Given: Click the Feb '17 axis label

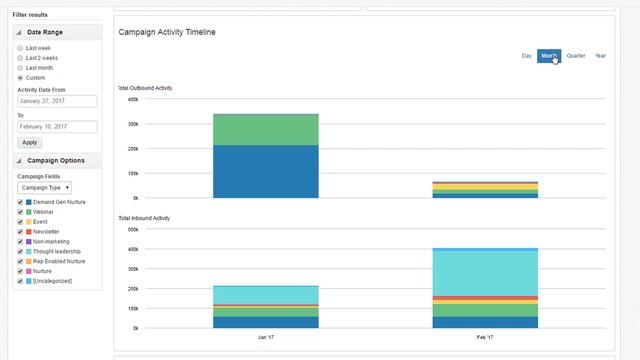Looking at the screenshot, I should click(485, 338).
